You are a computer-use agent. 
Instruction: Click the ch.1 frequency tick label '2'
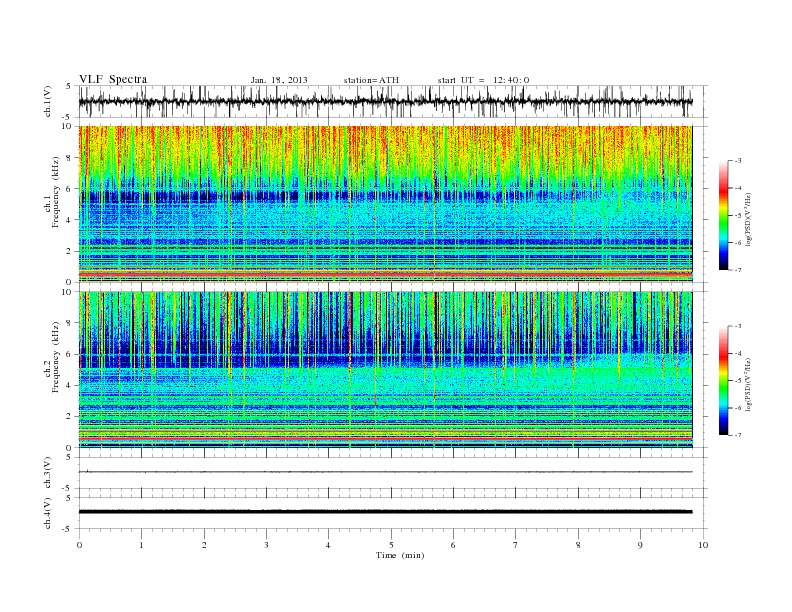[70, 251]
